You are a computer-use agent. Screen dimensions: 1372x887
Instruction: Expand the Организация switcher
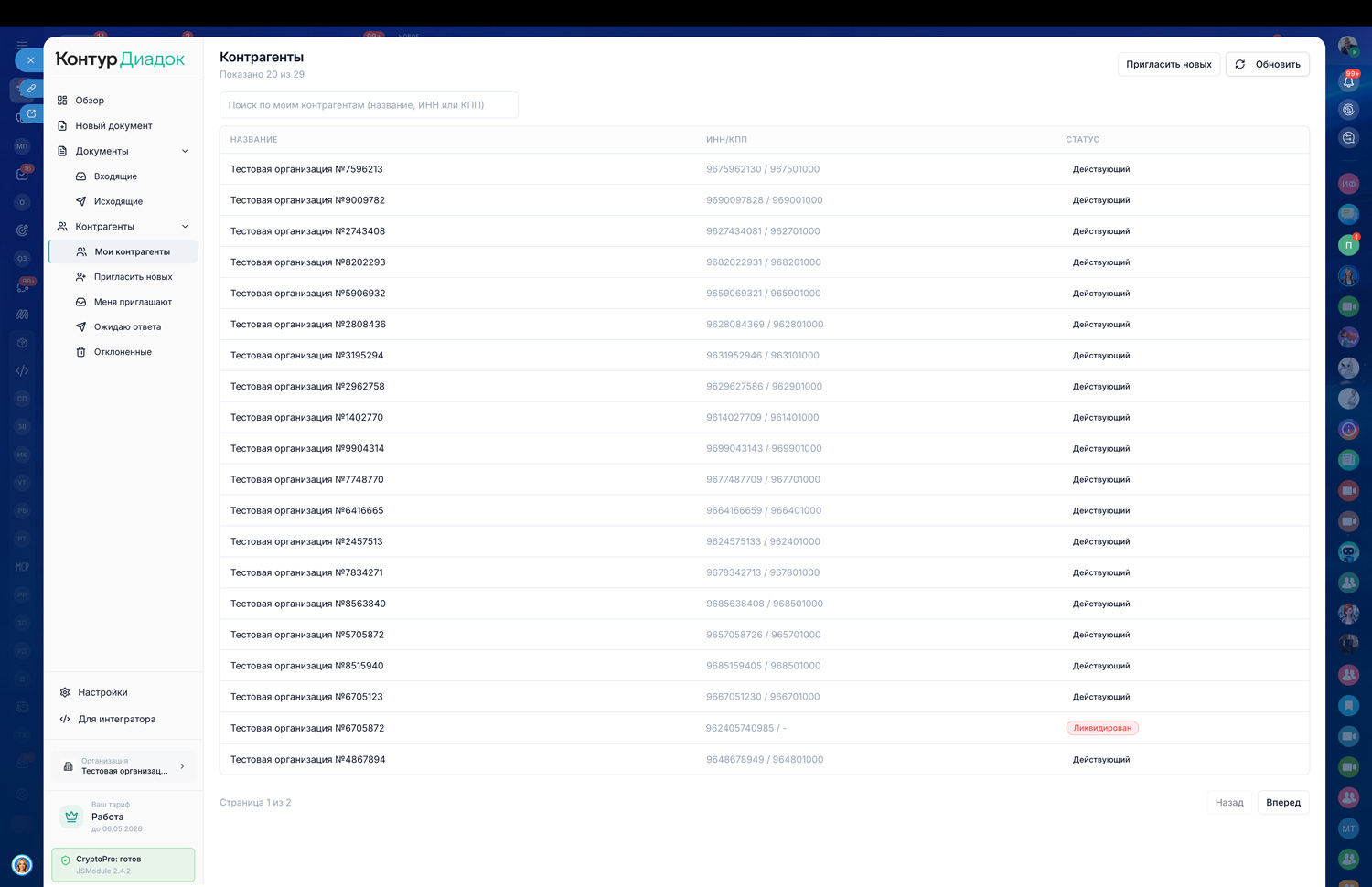point(123,766)
